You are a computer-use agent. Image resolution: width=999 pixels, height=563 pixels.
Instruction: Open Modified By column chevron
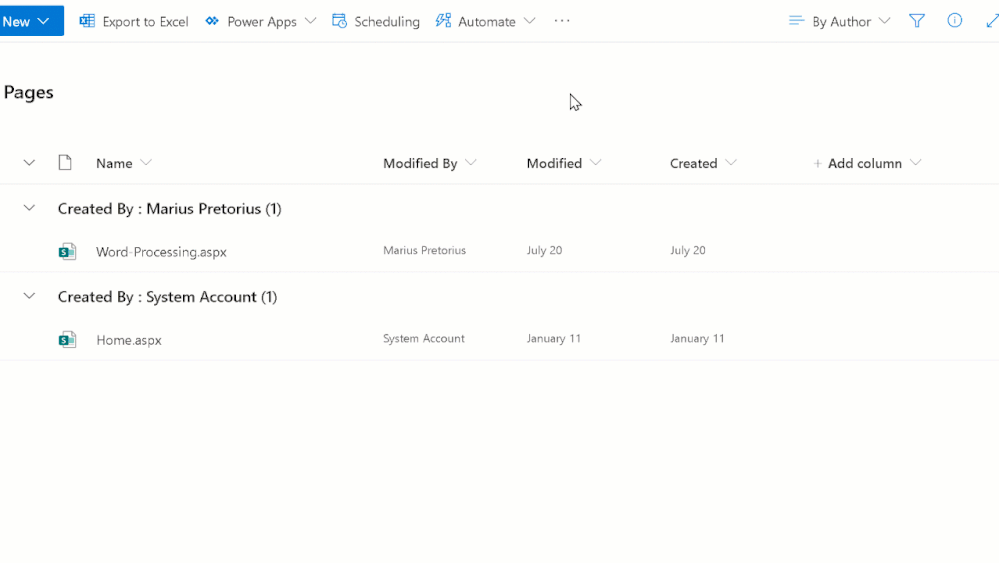[471, 163]
